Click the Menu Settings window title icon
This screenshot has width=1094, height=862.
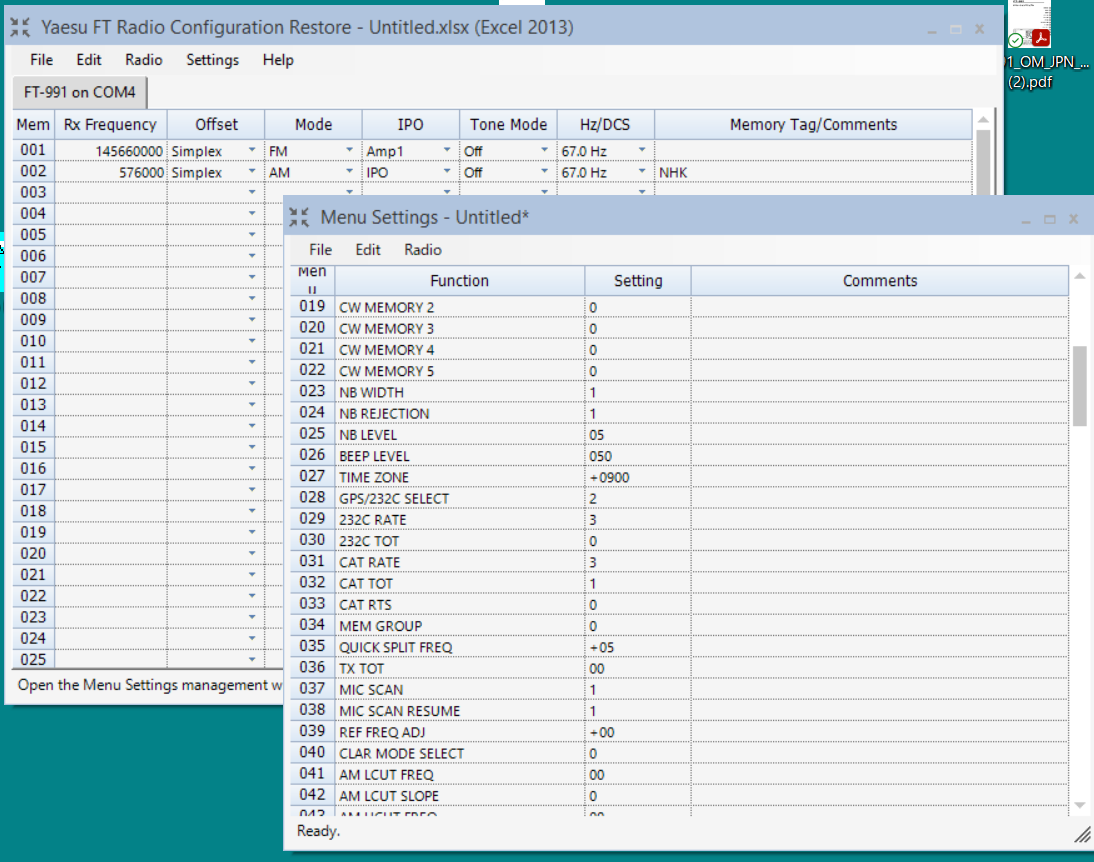click(x=299, y=217)
